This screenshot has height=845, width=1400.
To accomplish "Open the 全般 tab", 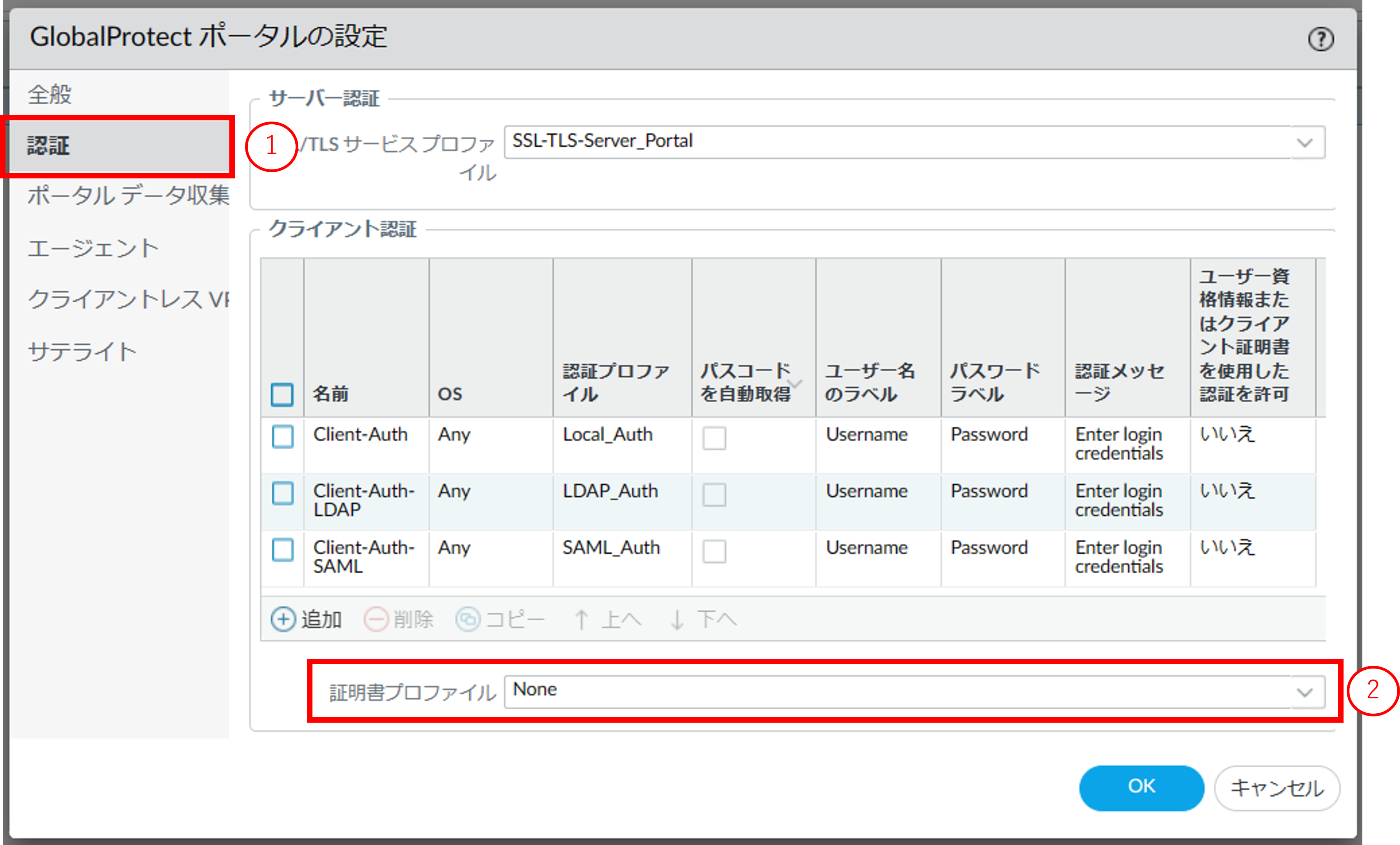I will 50,94.
